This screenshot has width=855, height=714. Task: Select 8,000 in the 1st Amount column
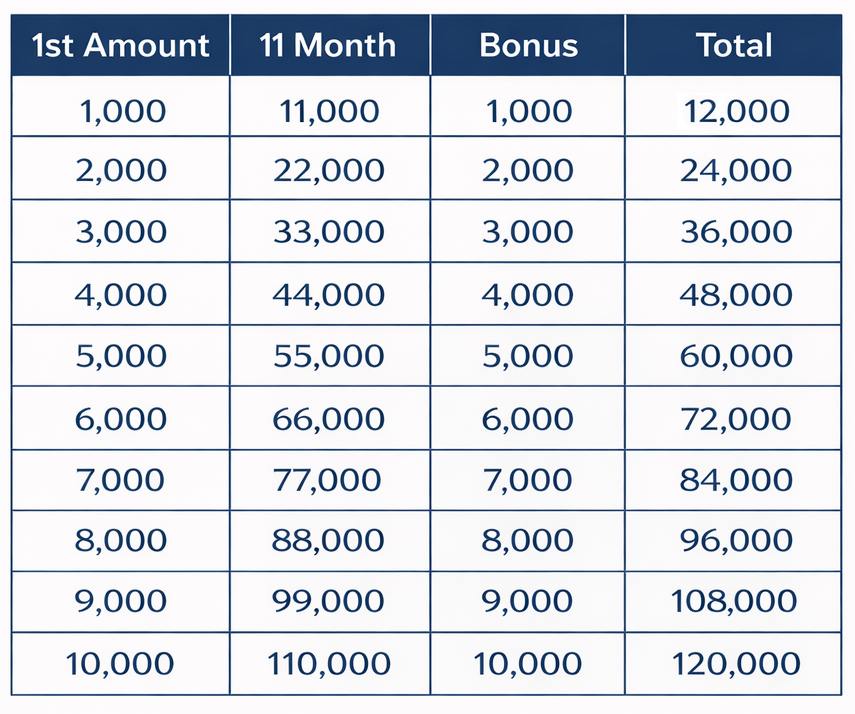[x=121, y=541]
